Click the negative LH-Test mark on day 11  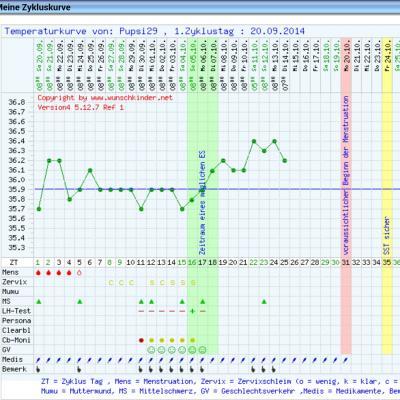click(x=141, y=311)
